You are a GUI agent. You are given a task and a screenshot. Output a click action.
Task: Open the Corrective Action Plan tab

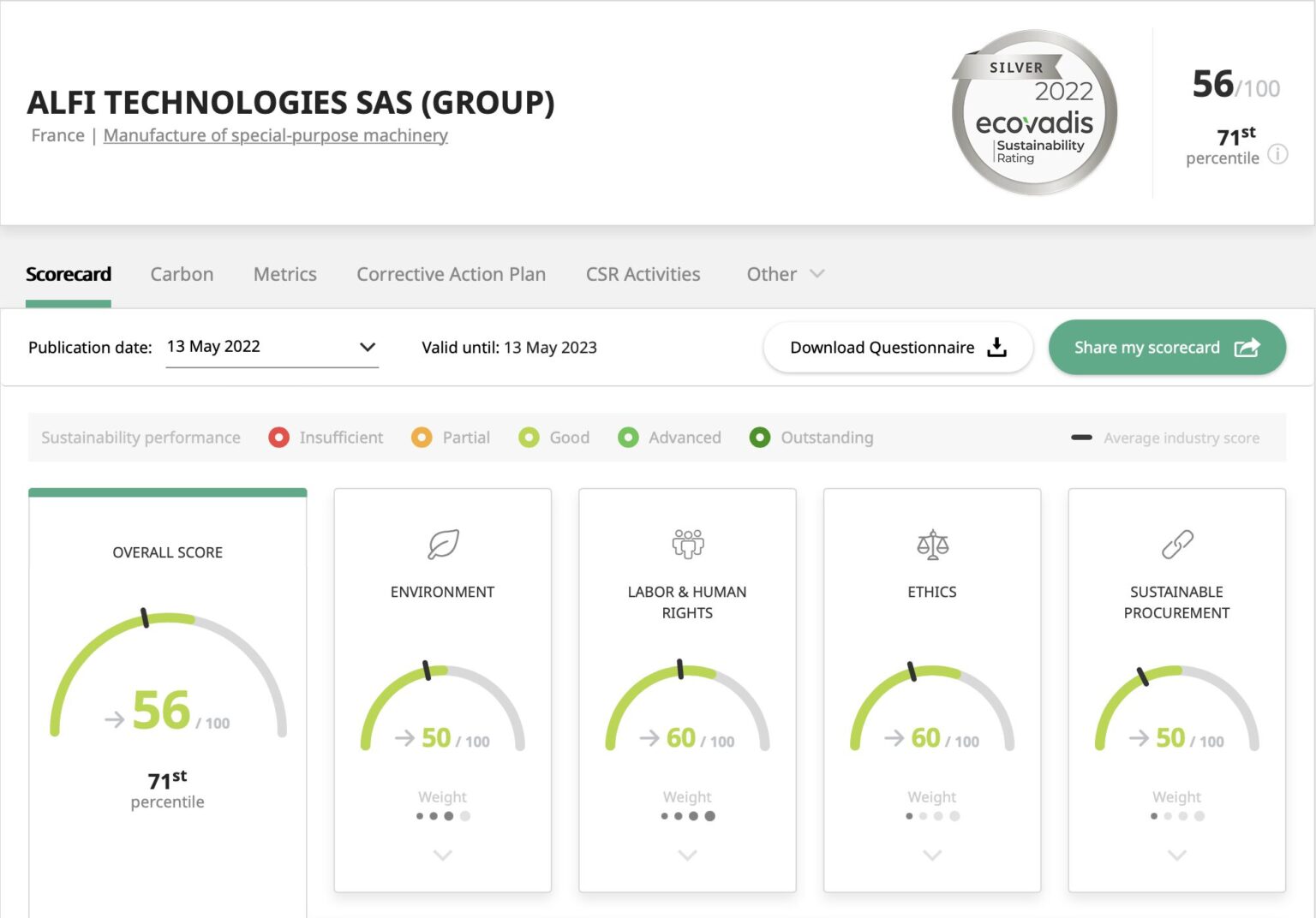[x=451, y=274]
